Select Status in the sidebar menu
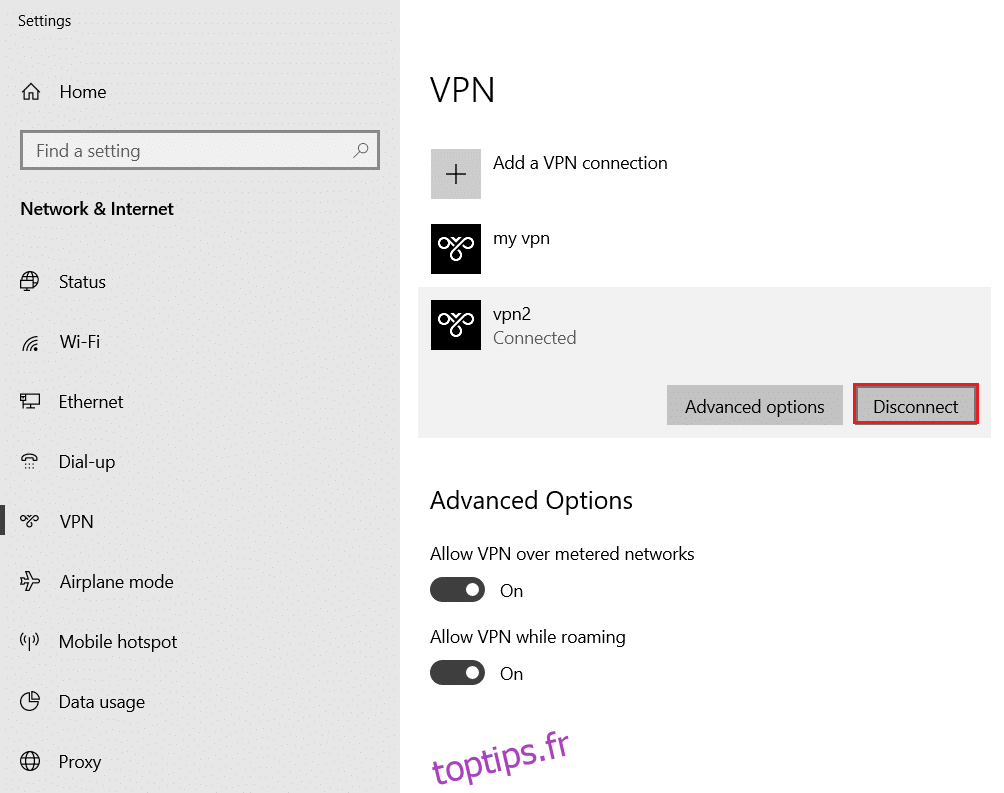Viewport: 1004px width, 793px height. coord(82,281)
